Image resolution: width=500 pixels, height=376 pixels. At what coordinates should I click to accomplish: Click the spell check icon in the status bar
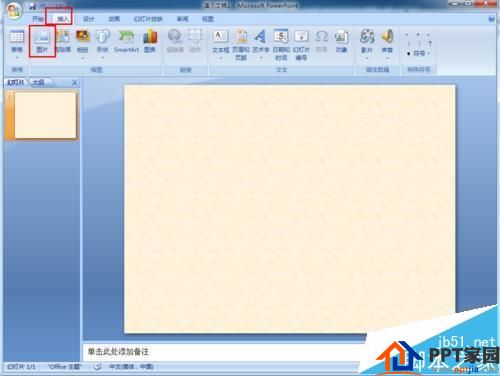97,367
